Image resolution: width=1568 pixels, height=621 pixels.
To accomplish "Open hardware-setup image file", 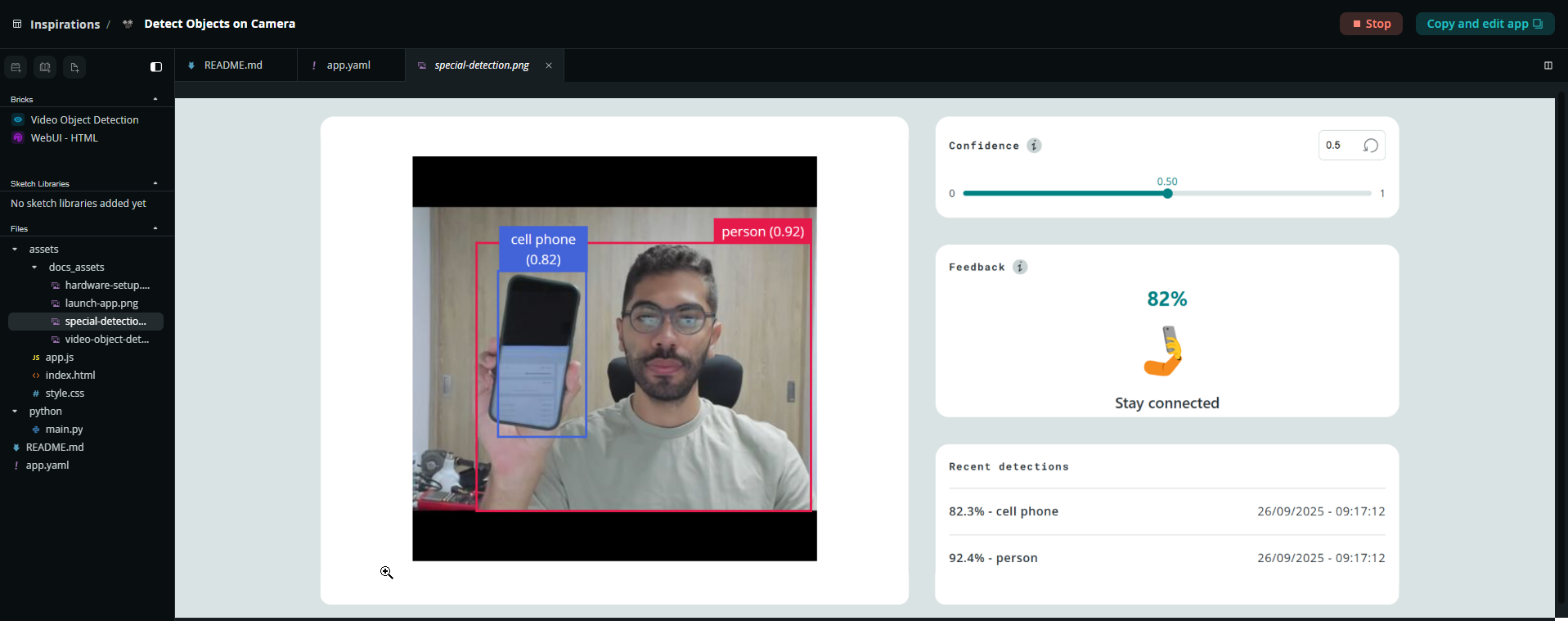I will (107, 285).
